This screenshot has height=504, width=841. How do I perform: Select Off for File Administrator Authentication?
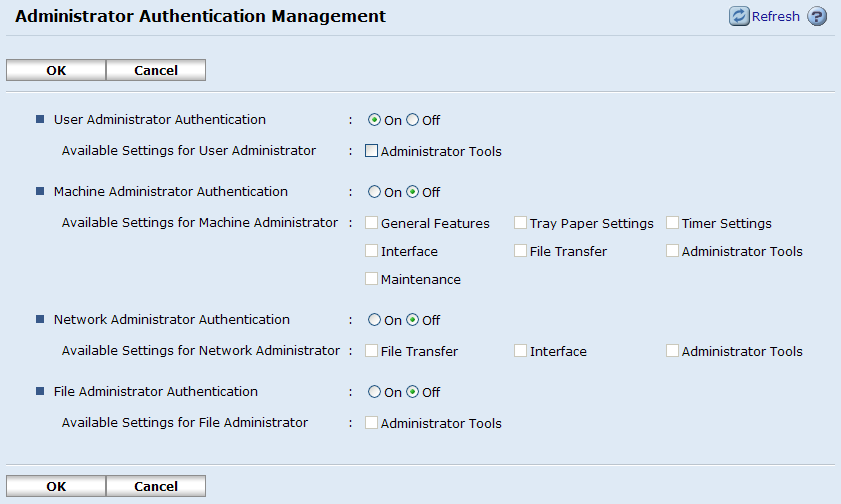412,392
